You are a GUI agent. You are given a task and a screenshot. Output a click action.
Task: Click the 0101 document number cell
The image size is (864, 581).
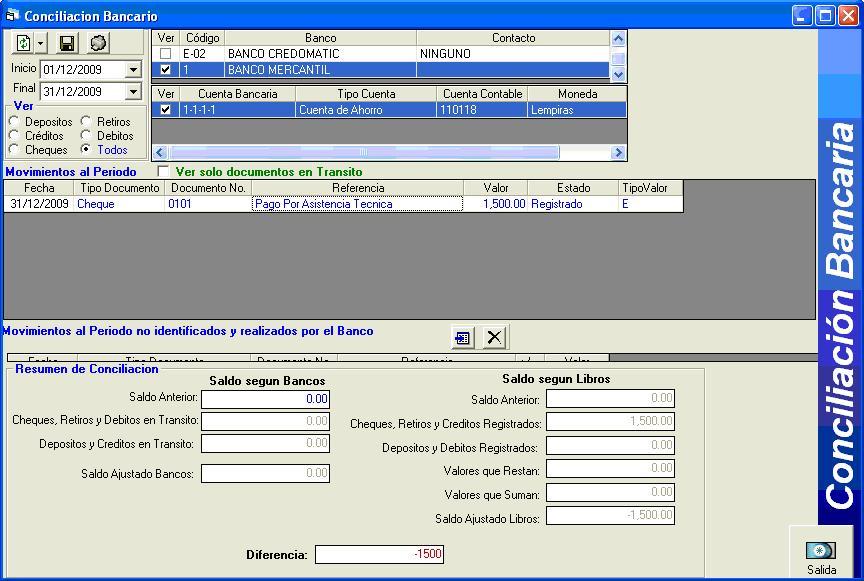[x=208, y=204]
